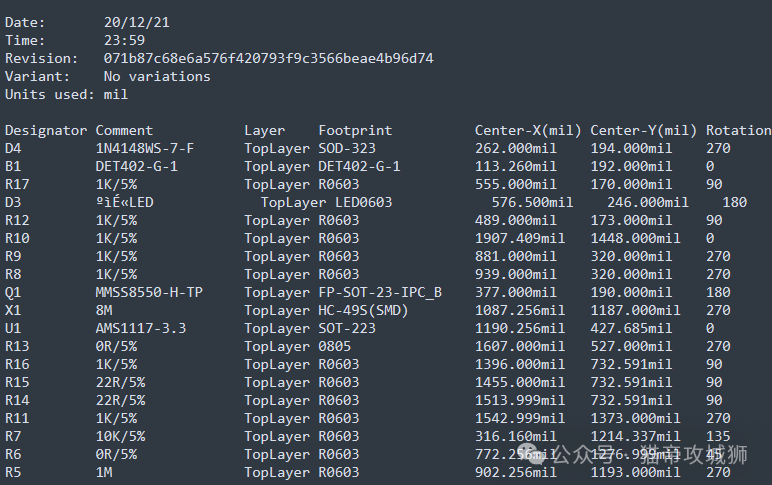Click the 1907.409mil center-X value
The width and height of the screenshot is (772, 485).
pyautogui.click(x=519, y=239)
